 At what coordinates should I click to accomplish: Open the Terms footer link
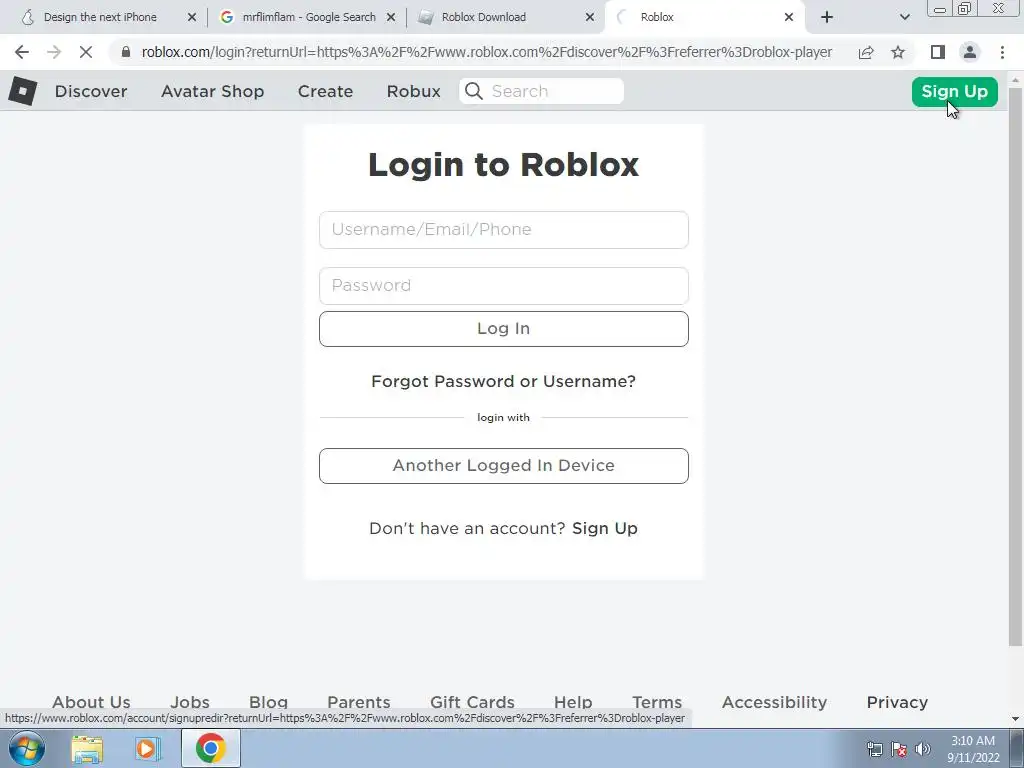pos(657,702)
